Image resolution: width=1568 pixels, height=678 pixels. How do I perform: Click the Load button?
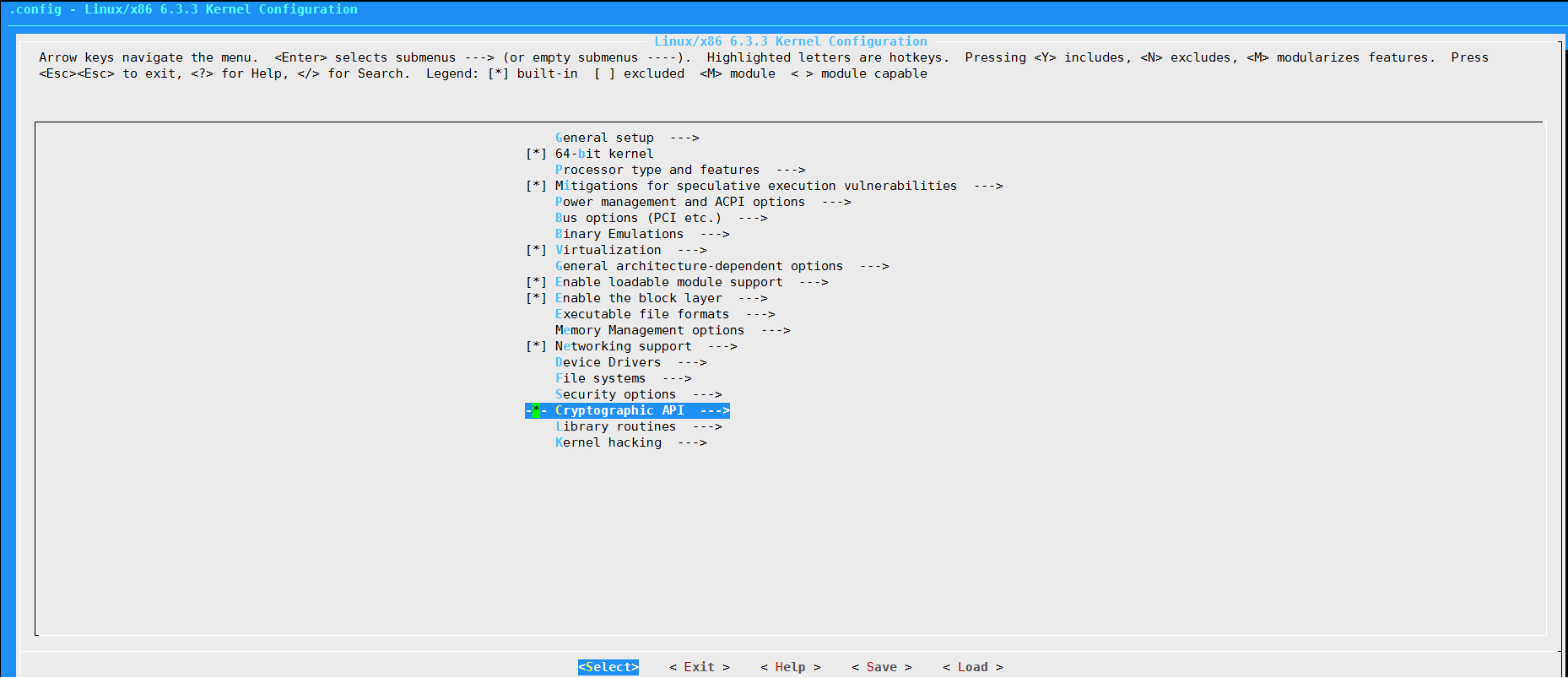972,667
